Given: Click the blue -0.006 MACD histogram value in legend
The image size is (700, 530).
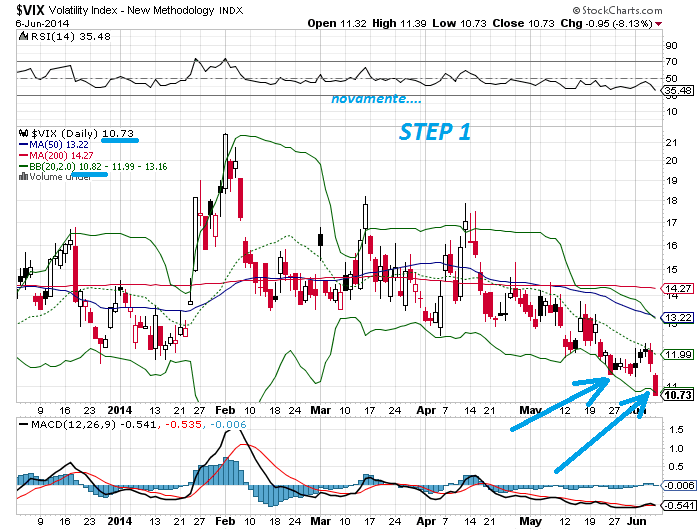Looking at the screenshot, I should (227, 424).
